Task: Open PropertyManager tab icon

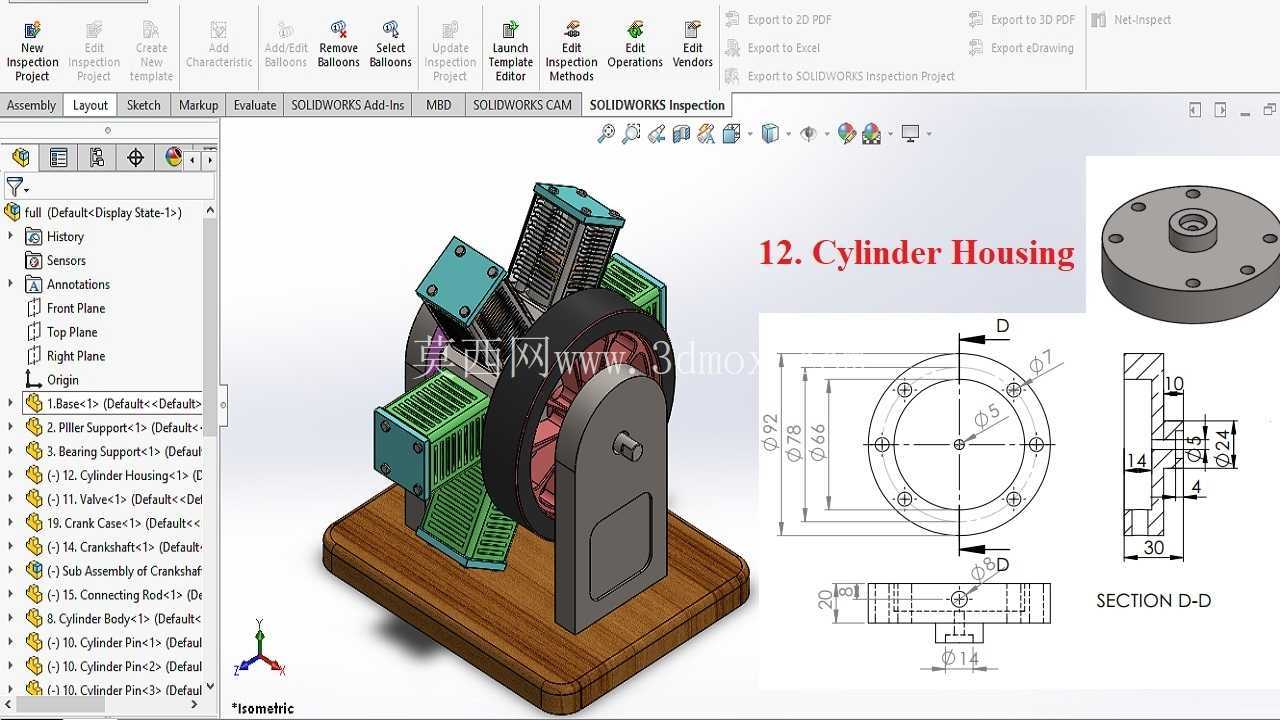Action: tap(59, 157)
